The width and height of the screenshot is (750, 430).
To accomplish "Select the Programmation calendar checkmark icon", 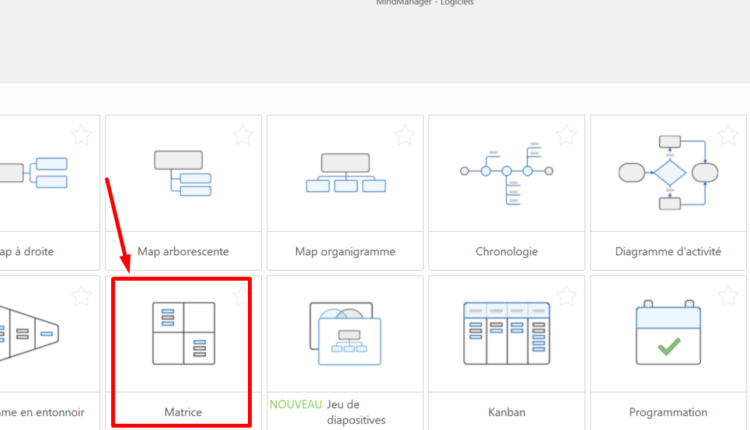I will click(x=668, y=333).
